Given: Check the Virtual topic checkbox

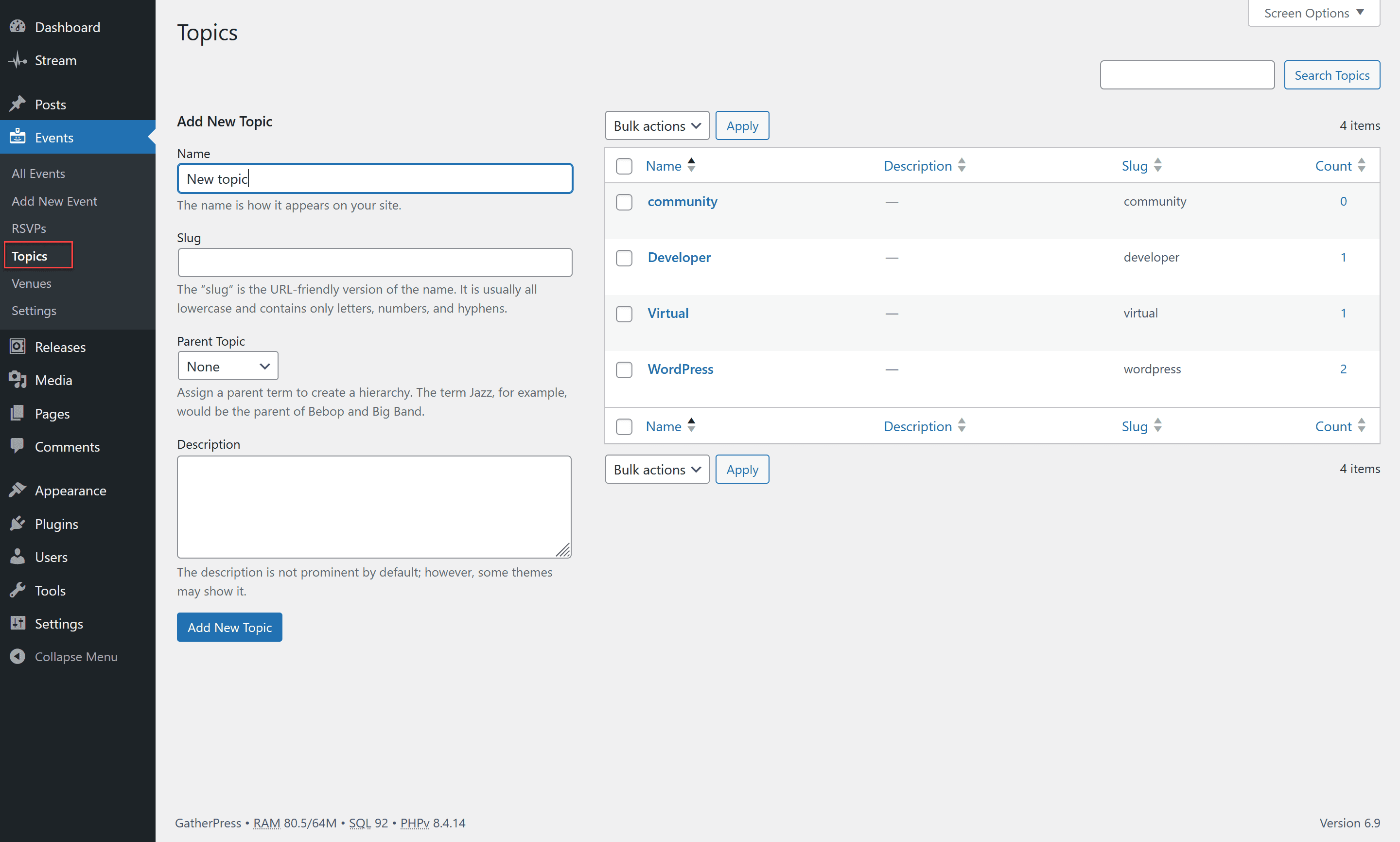Looking at the screenshot, I should point(624,314).
